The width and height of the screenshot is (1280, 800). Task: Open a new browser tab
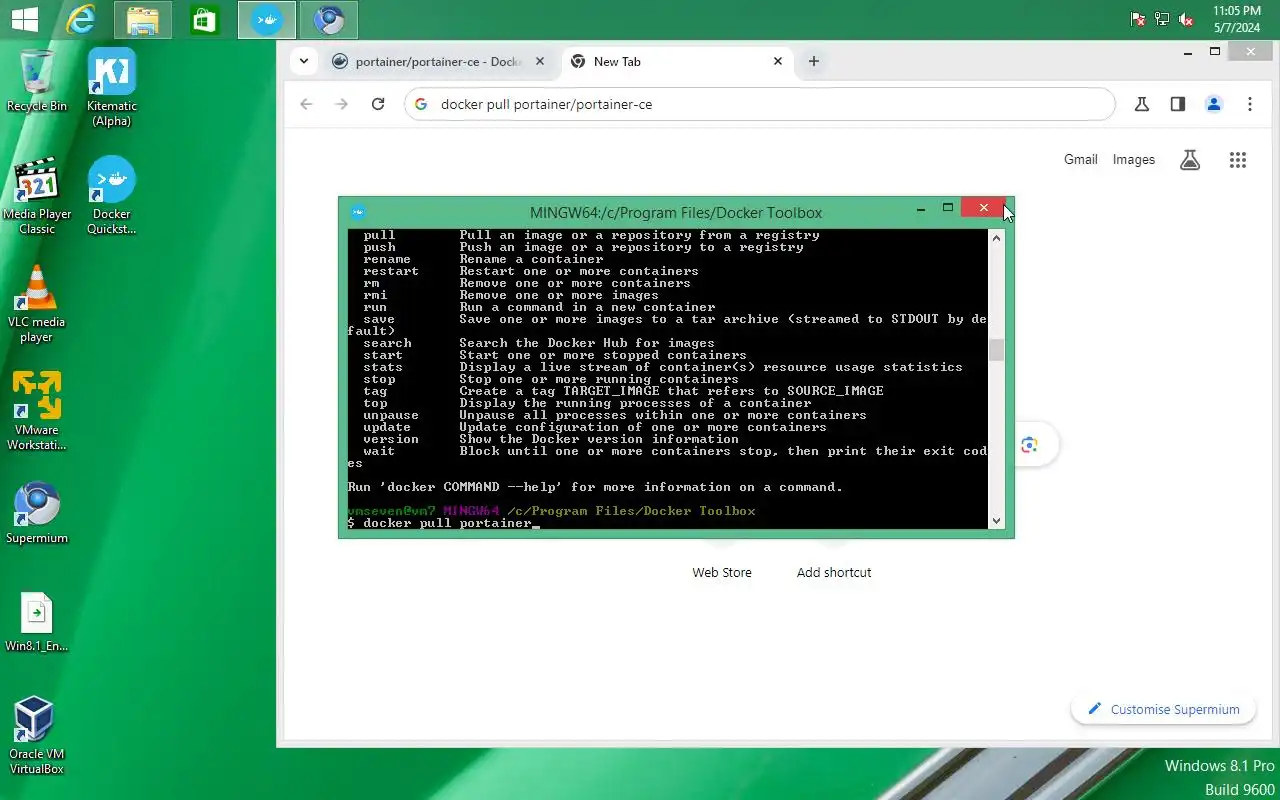(x=814, y=61)
